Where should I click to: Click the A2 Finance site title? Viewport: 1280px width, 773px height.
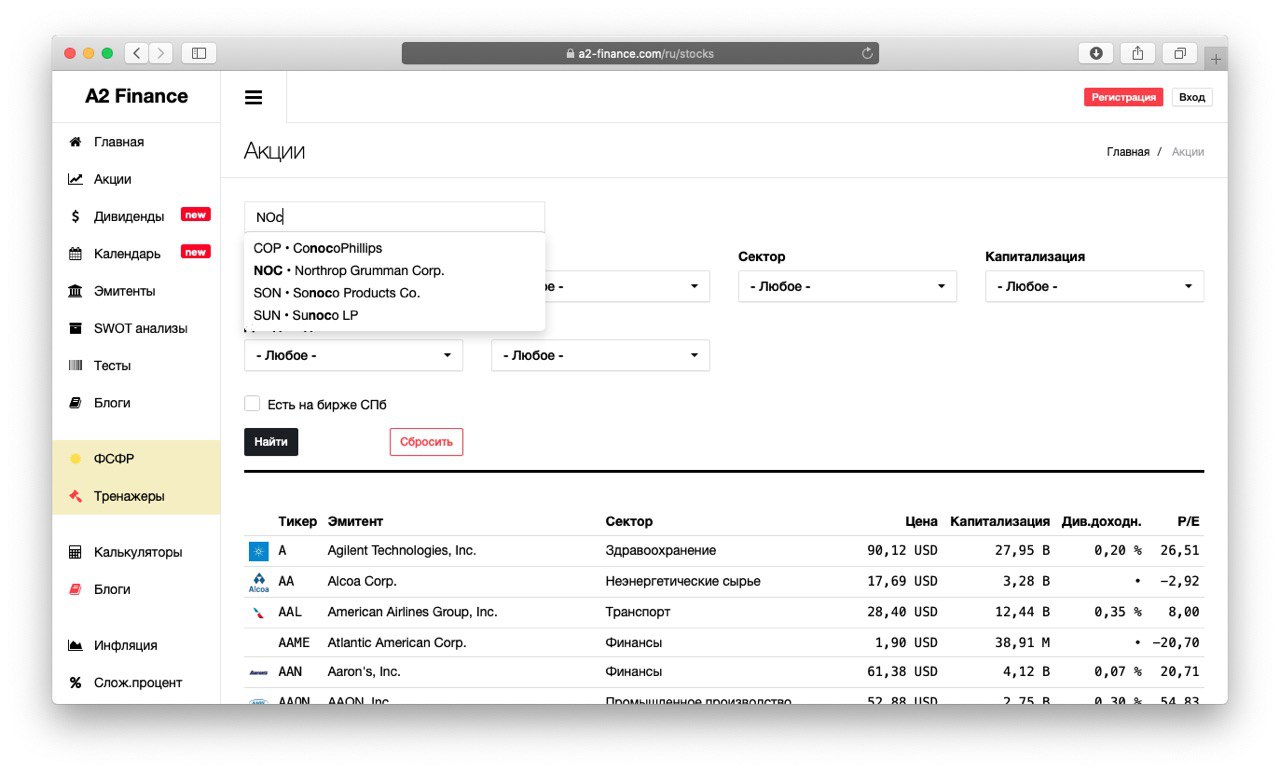coord(136,96)
